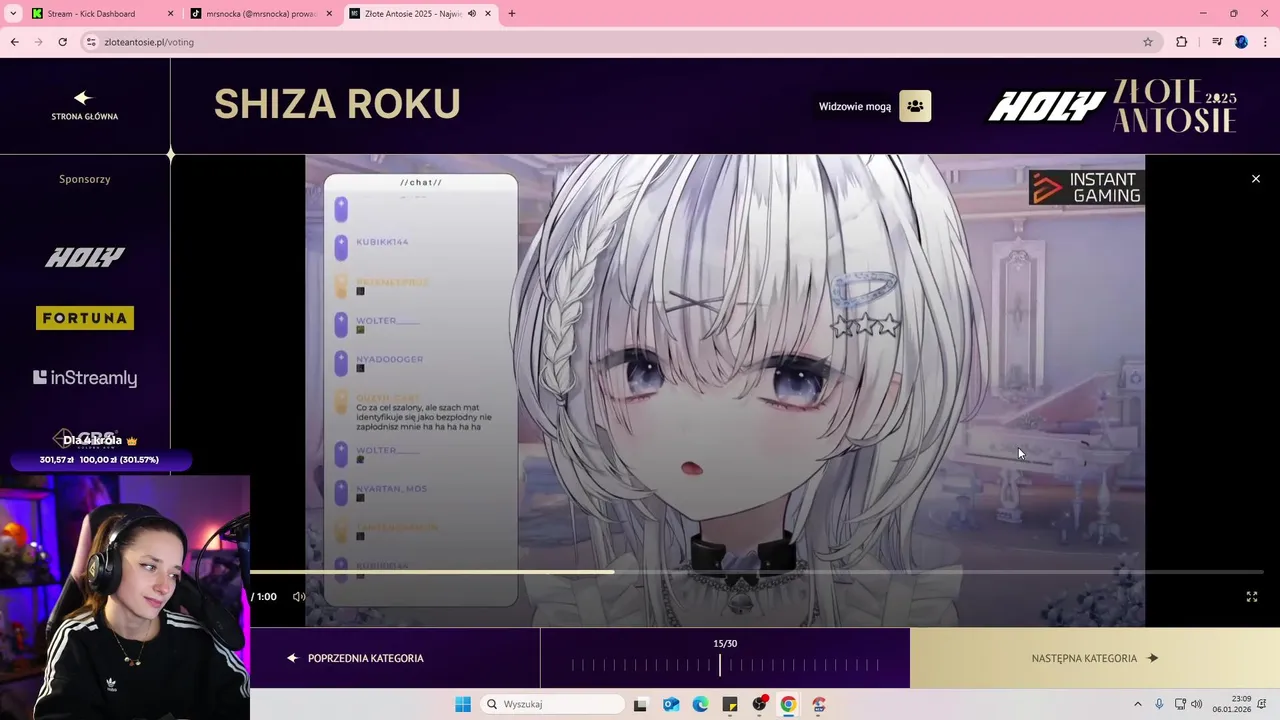Open Chrome profile avatar

tap(1242, 42)
